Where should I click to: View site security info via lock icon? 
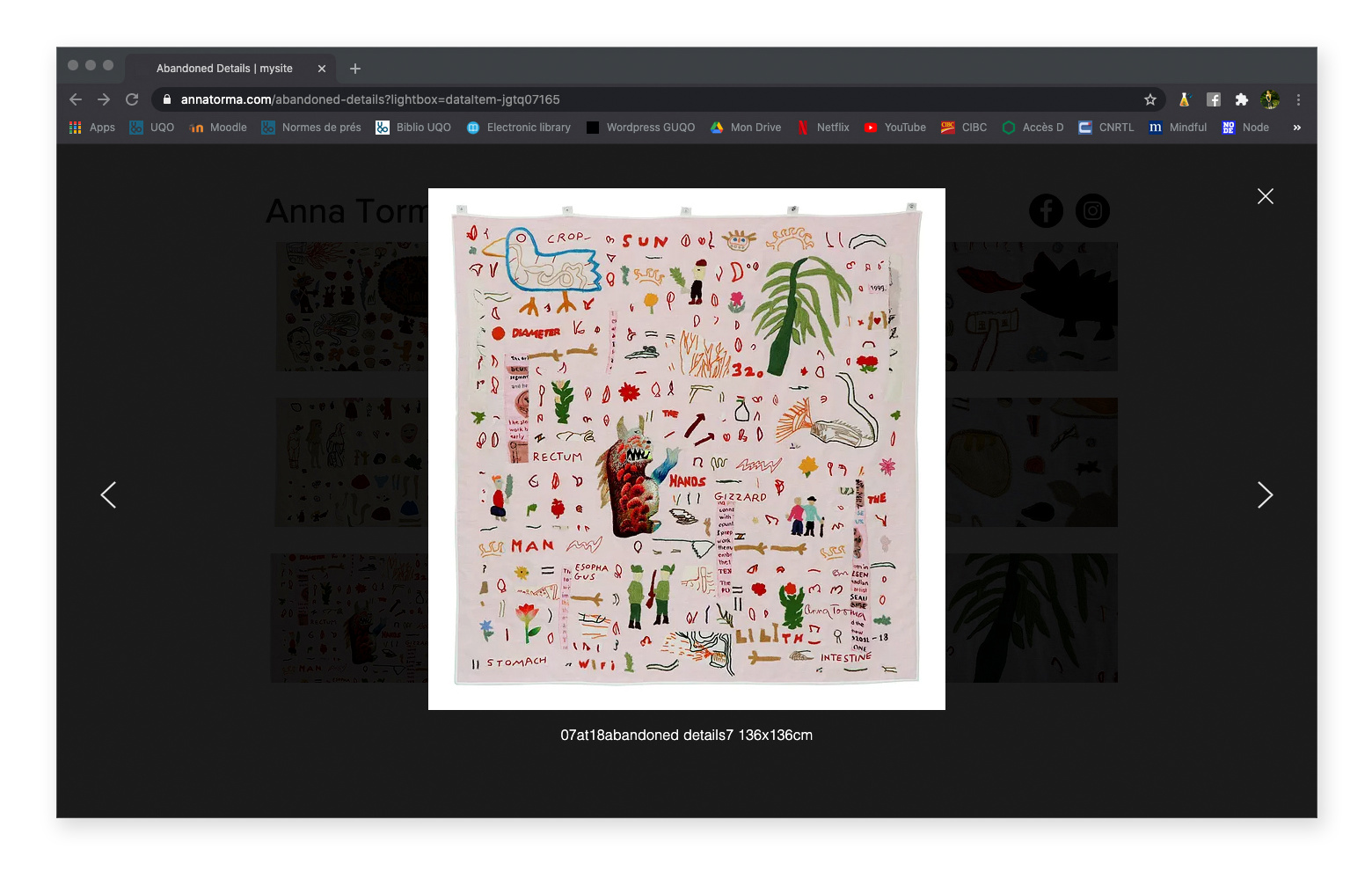167,99
